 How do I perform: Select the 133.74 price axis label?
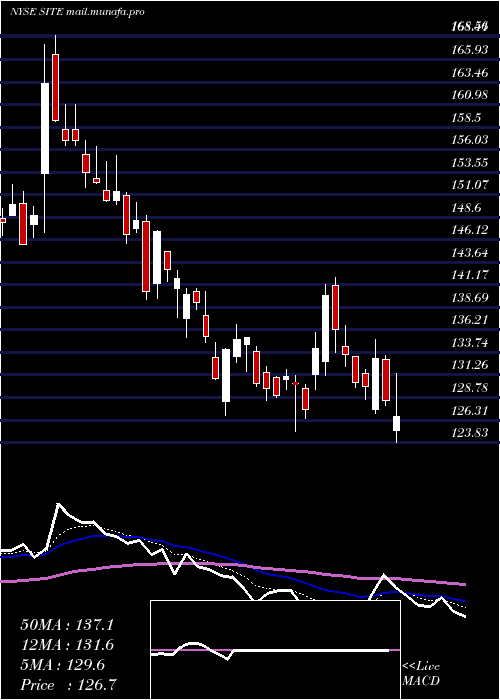pos(469,343)
